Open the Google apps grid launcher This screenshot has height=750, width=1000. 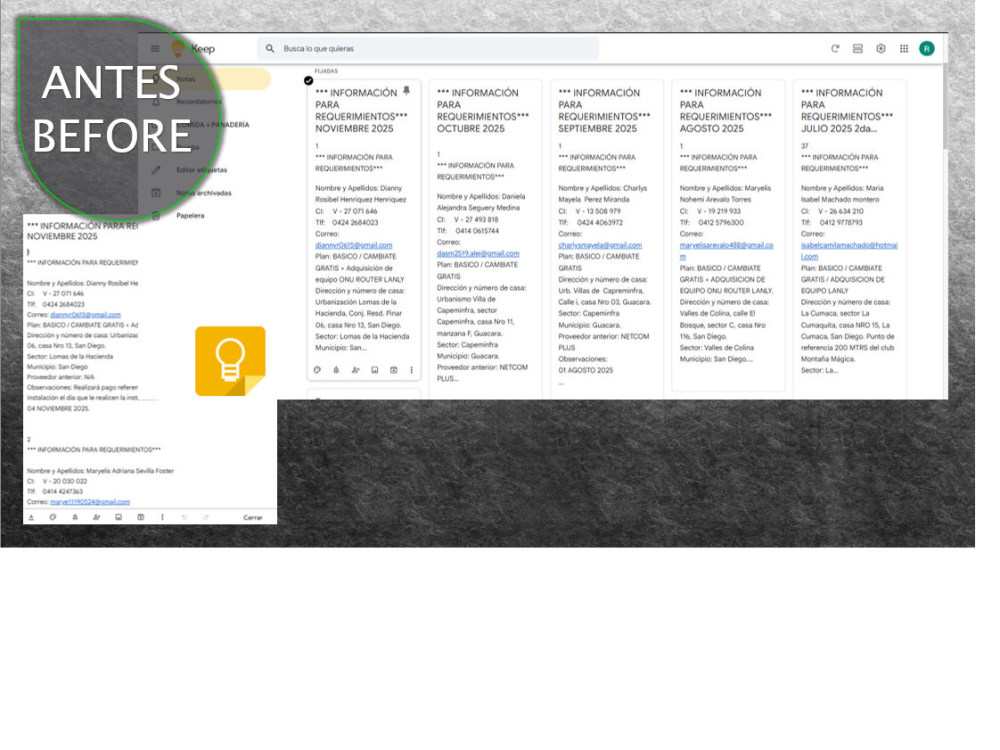click(904, 48)
